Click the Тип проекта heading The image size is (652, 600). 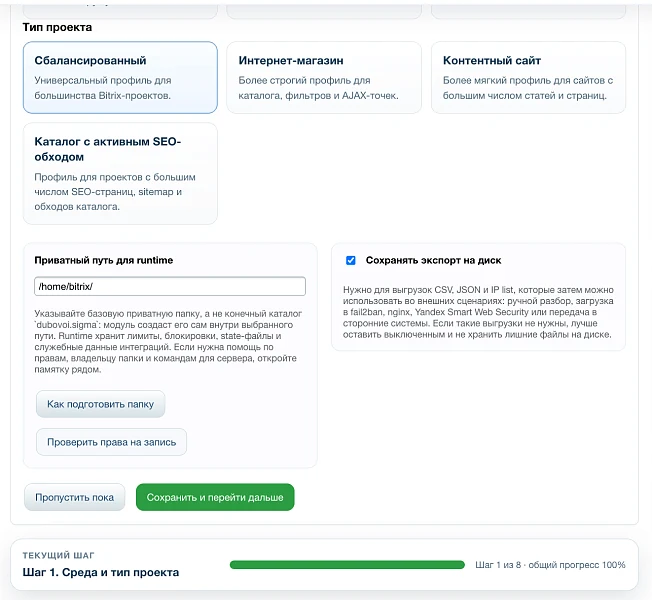click(57, 27)
